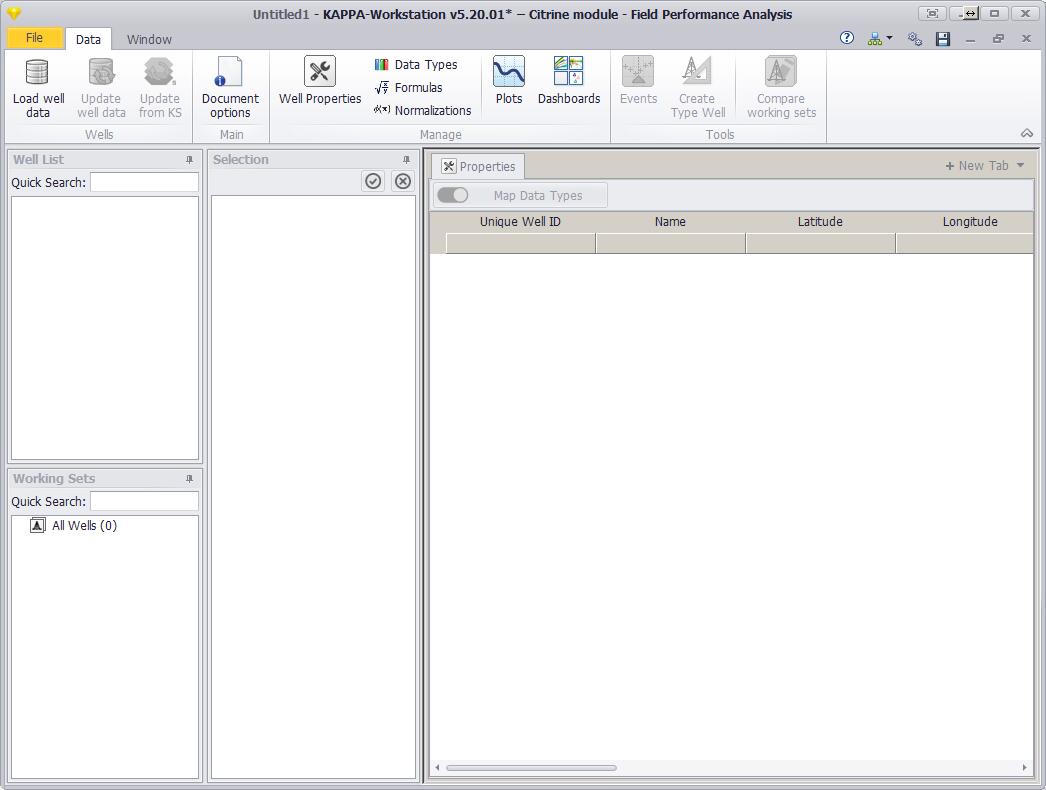
Task: Switch to the Window ribbon tab
Action: [149, 39]
